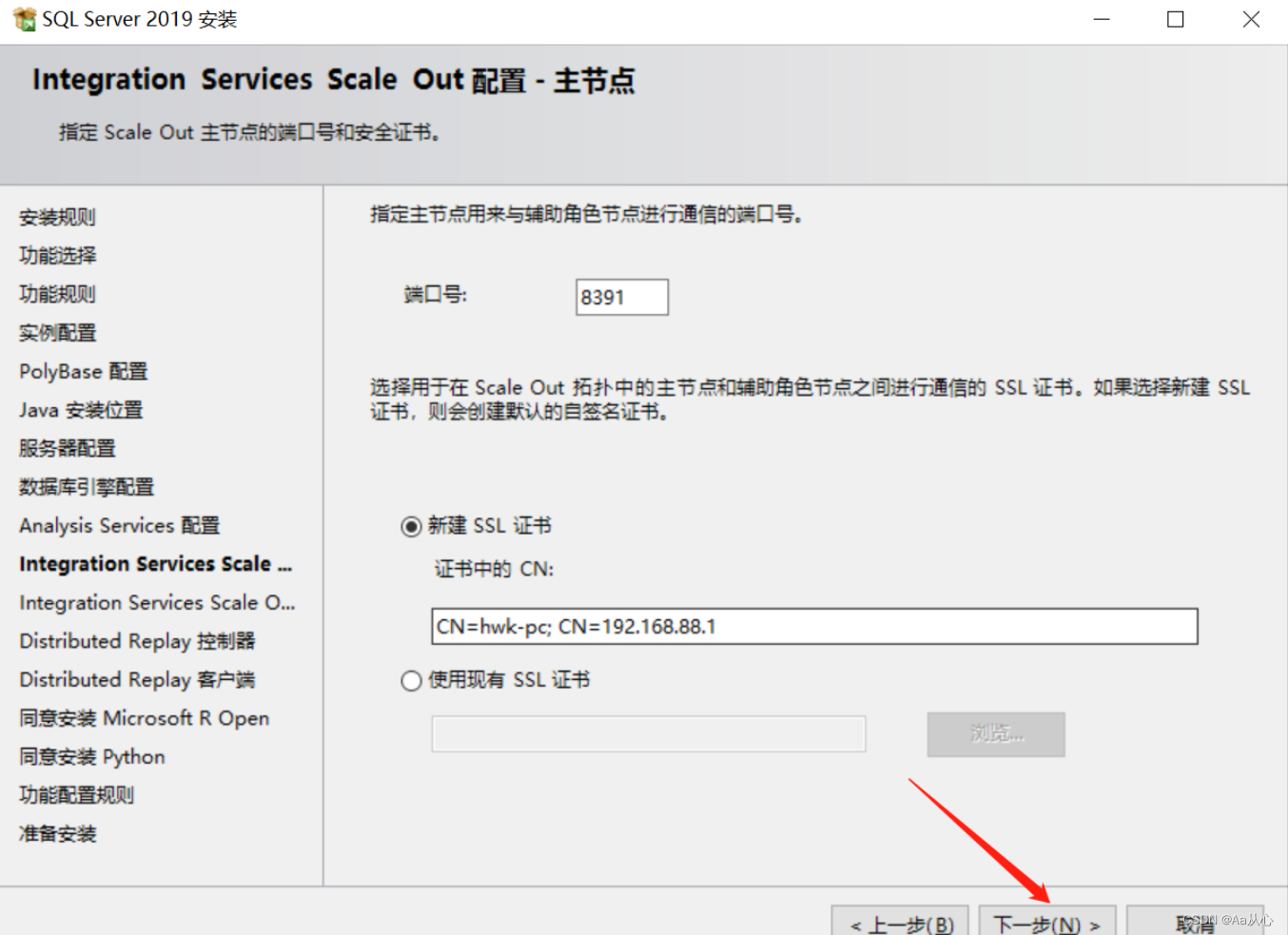Open the 功能规则 step in the sidebar
This screenshot has height=935, width=1288.
pos(57,294)
